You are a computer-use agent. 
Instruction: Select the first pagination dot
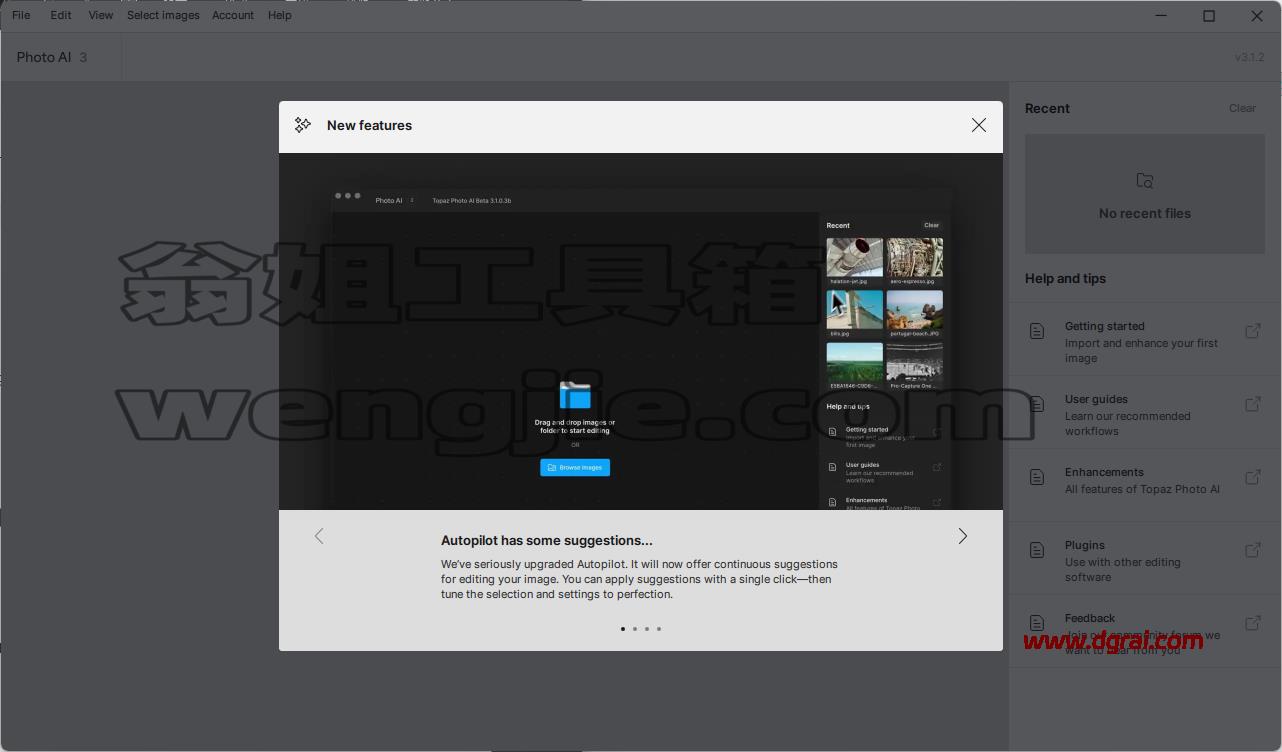point(623,629)
